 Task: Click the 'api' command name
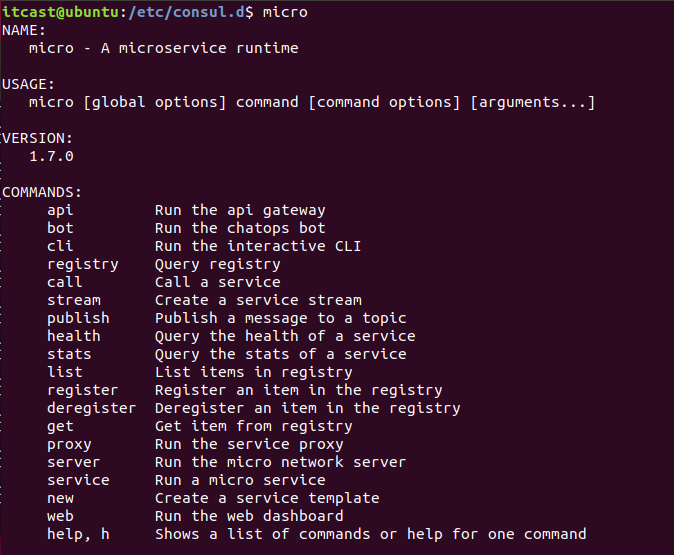pos(60,211)
